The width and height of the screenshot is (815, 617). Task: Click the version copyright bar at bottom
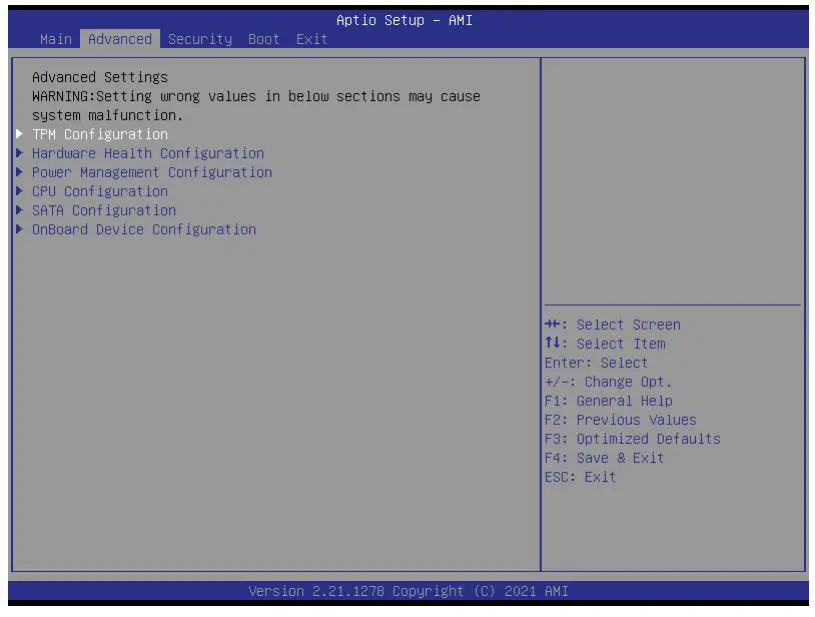407,590
